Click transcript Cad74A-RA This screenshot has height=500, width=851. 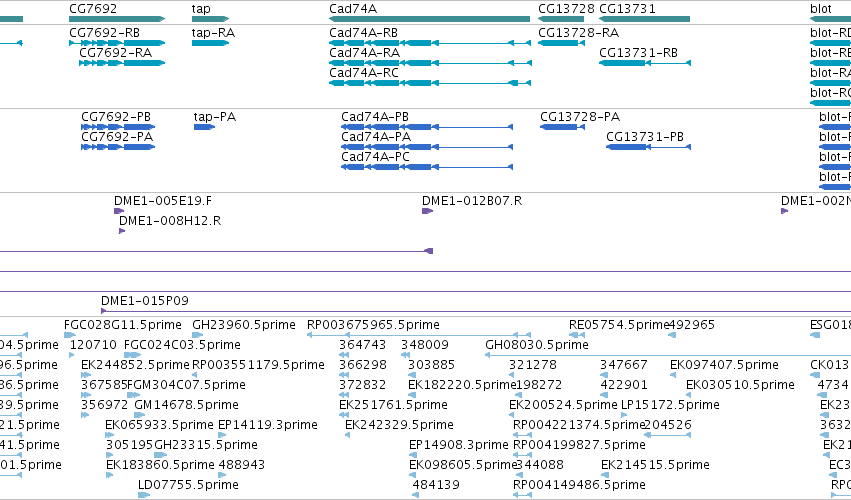pyautogui.click(x=364, y=53)
